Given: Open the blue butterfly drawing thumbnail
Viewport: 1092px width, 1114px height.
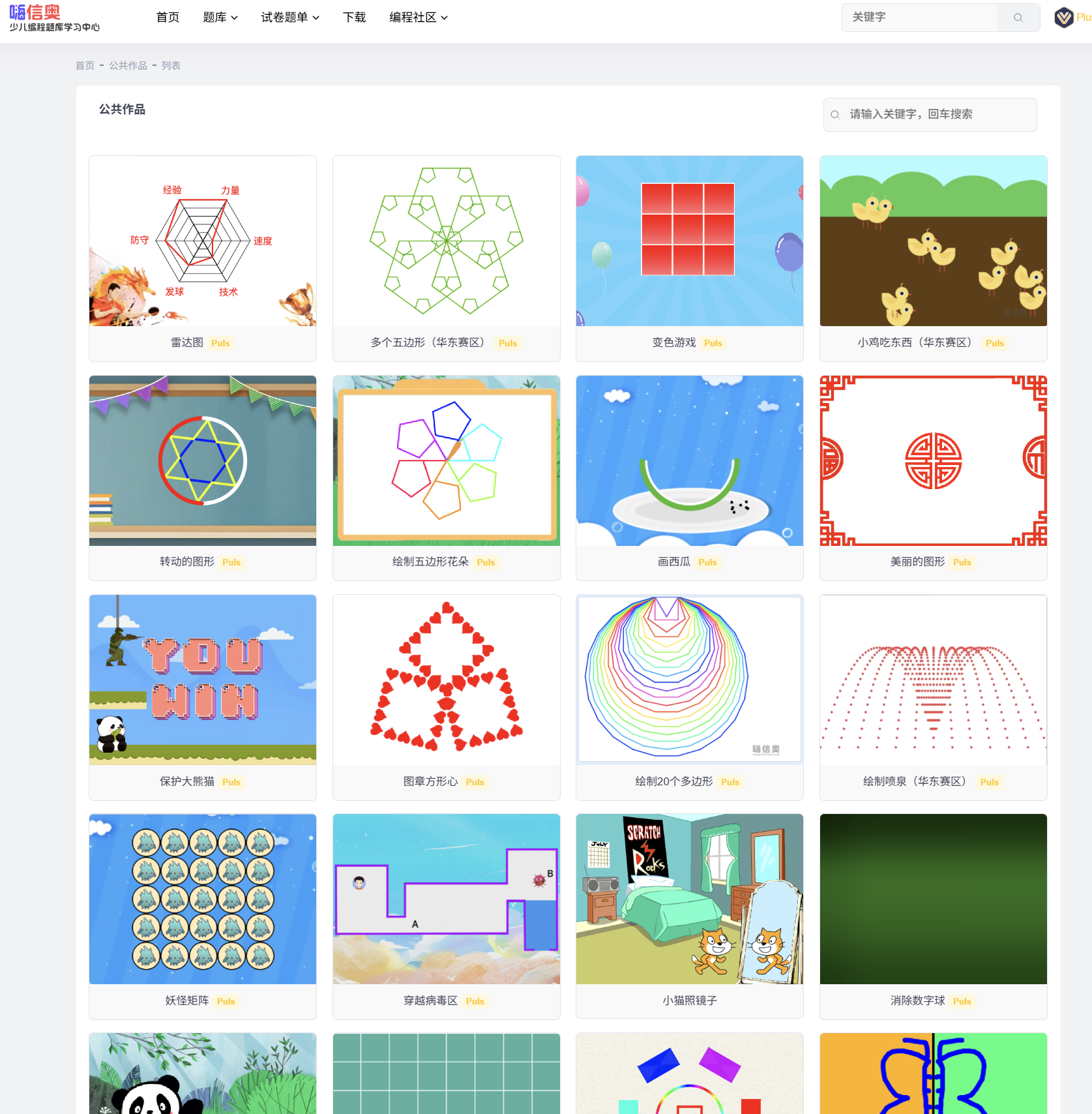Looking at the screenshot, I should pos(934,1074).
